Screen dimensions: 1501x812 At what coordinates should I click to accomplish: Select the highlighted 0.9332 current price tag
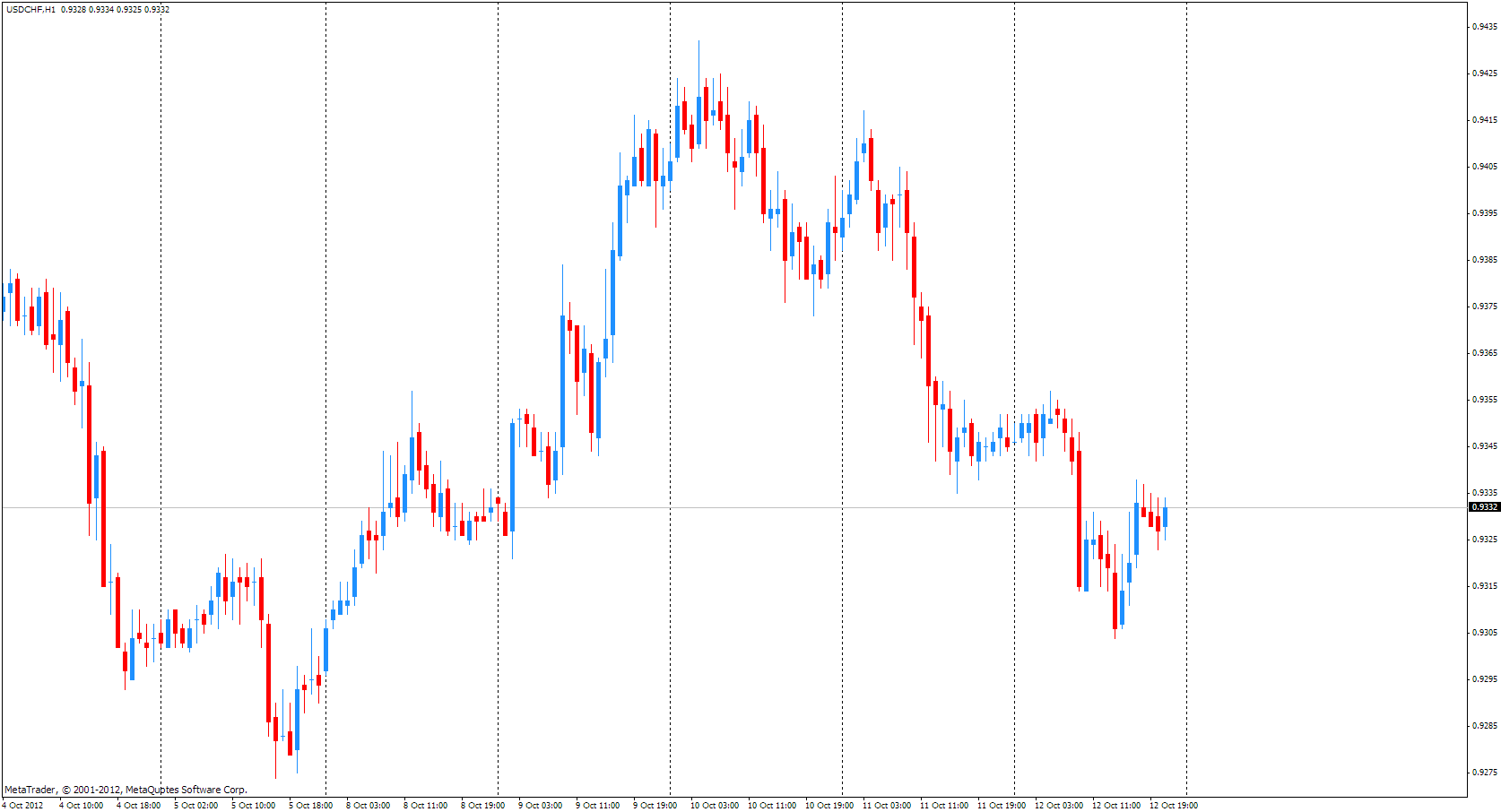[1485, 507]
